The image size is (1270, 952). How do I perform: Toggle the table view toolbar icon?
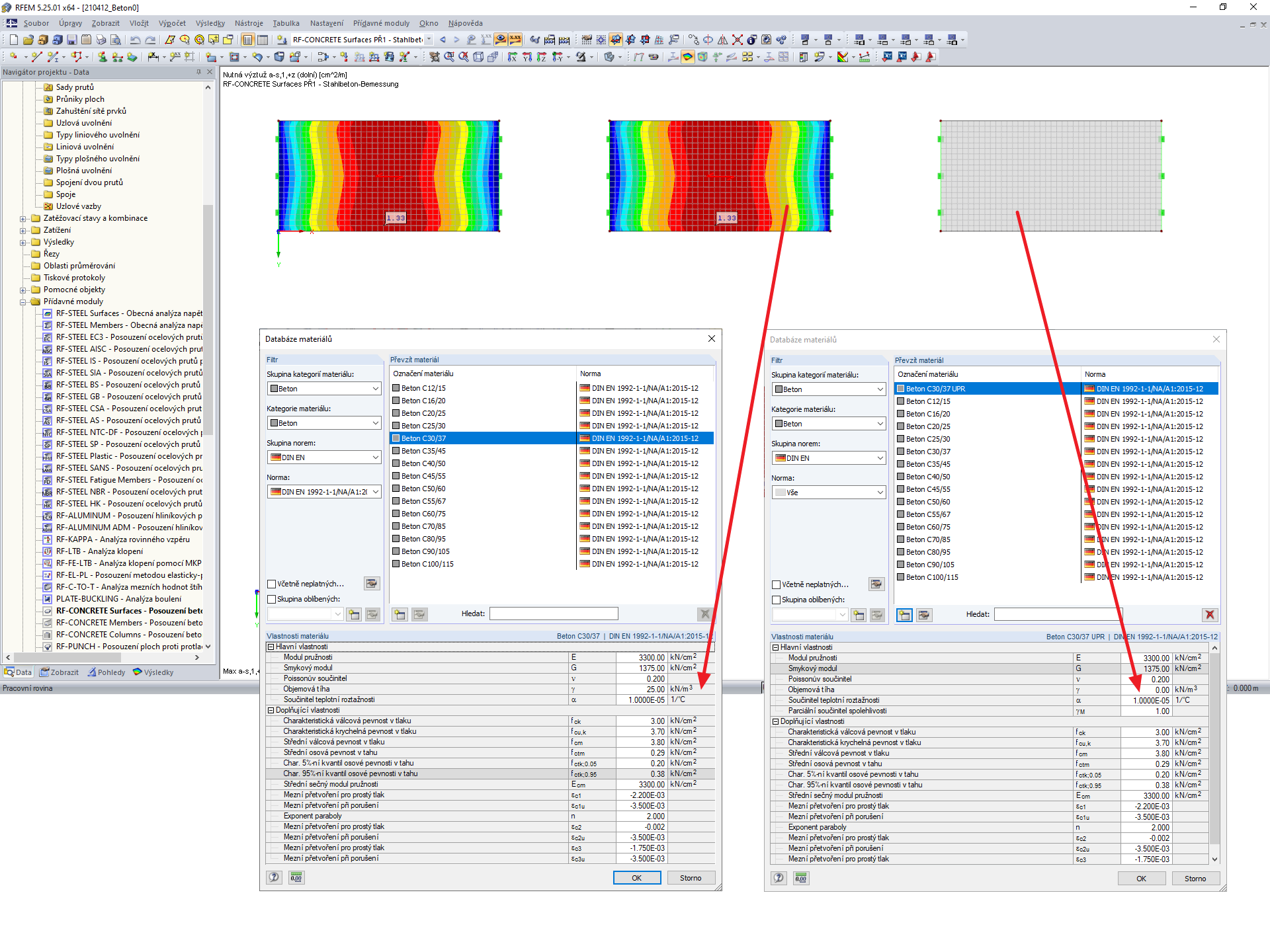point(262,40)
